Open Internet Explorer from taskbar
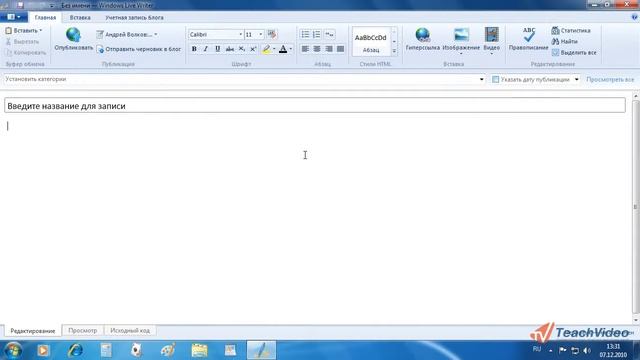Viewport: 640px width, 360px height. (x=75, y=350)
